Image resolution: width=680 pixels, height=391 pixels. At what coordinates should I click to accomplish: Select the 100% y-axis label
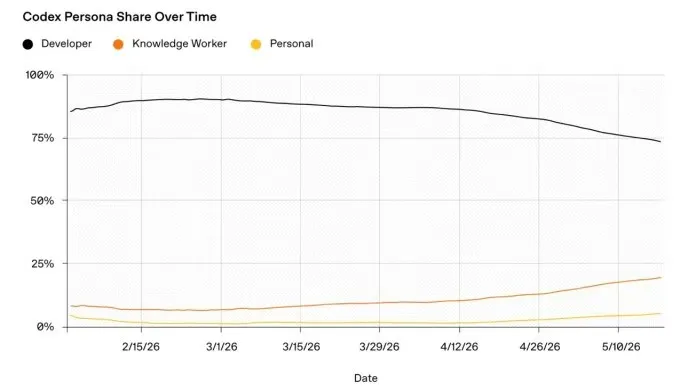coord(40,75)
